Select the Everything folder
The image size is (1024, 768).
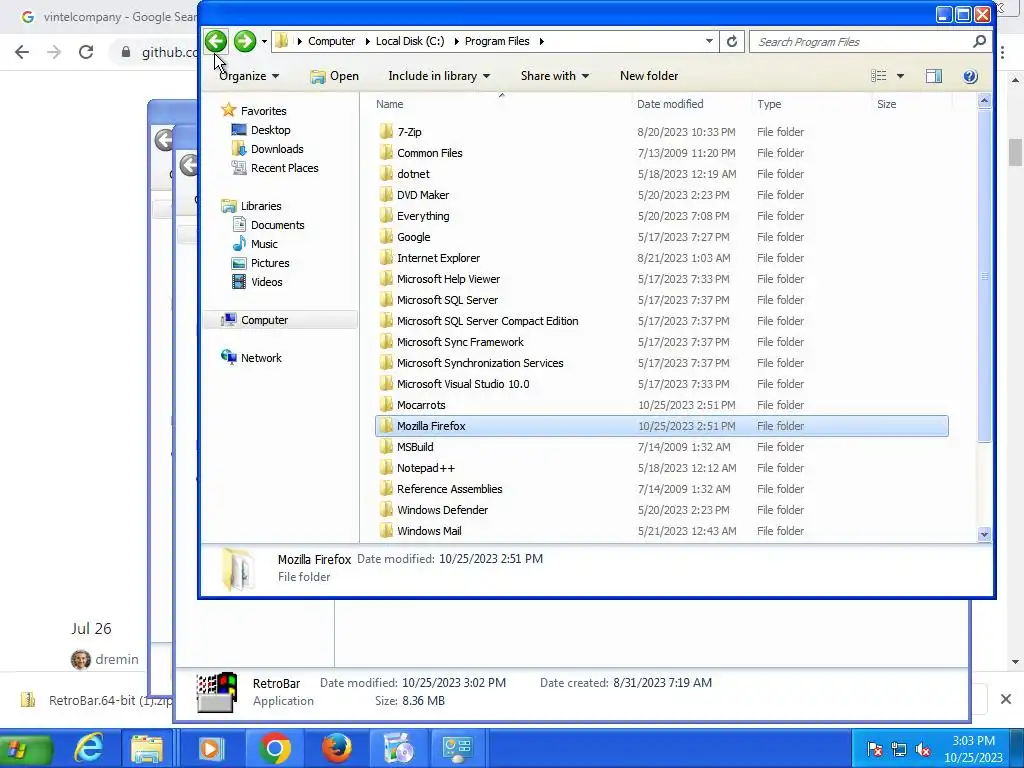click(423, 216)
